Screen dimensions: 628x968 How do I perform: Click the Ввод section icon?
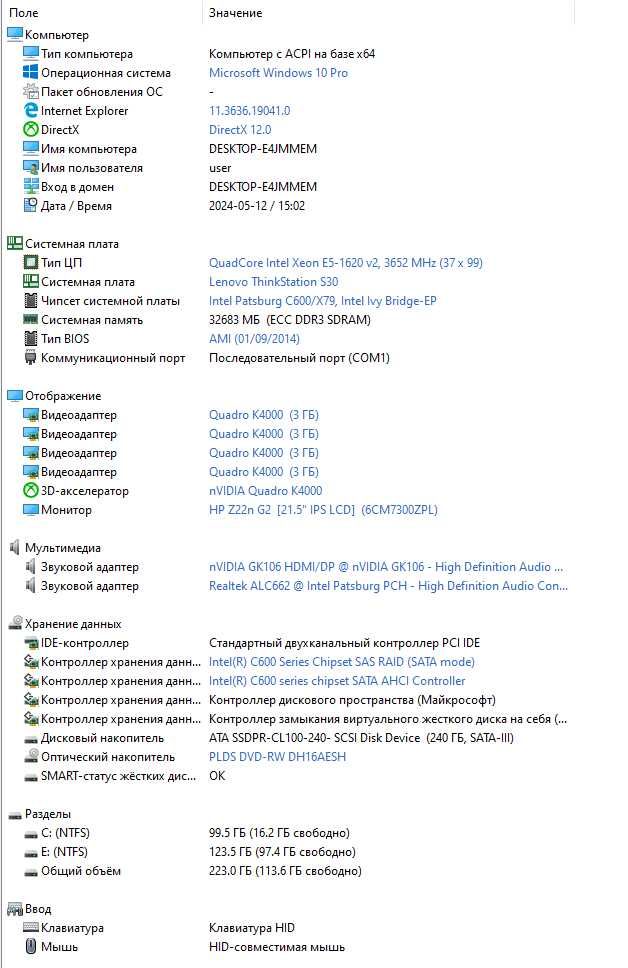(15, 909)
